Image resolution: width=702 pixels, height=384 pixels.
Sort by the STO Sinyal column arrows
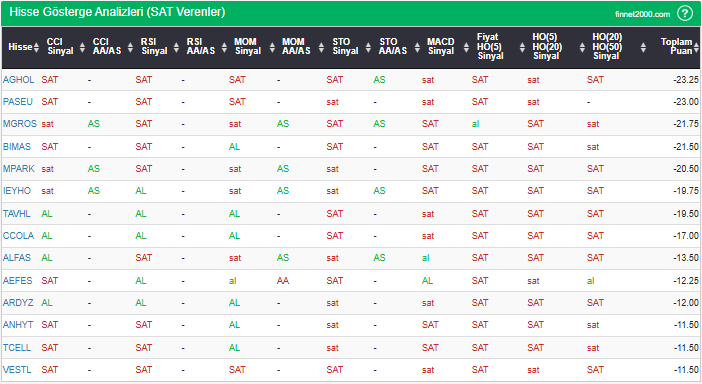point(368,47)
